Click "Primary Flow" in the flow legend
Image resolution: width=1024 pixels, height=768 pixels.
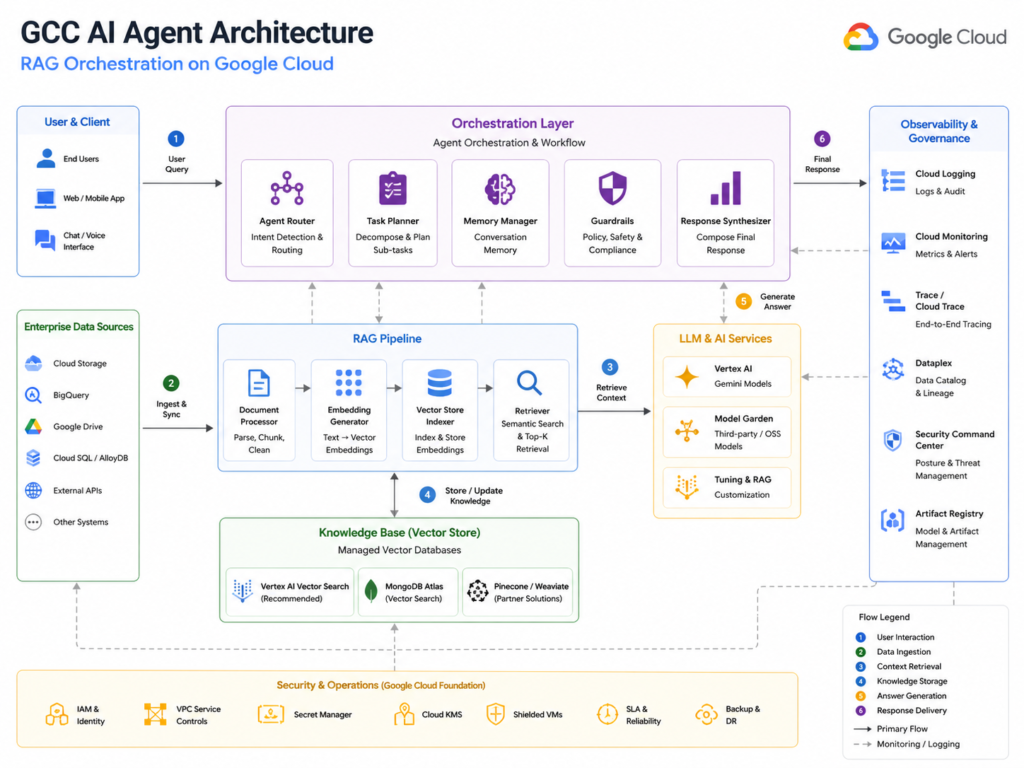pyautogui.click(x=902, y=729)
